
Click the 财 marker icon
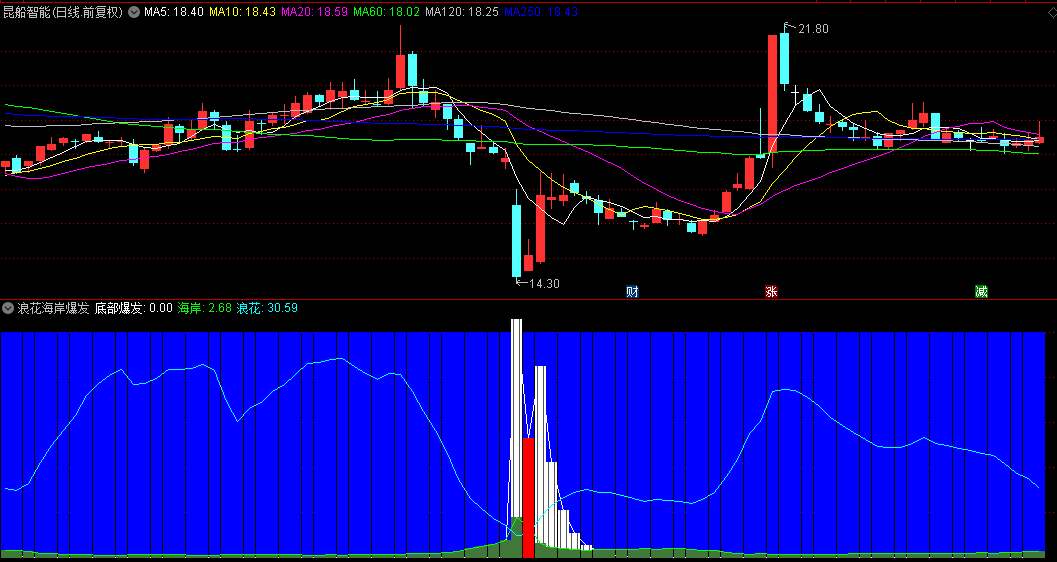632,292
